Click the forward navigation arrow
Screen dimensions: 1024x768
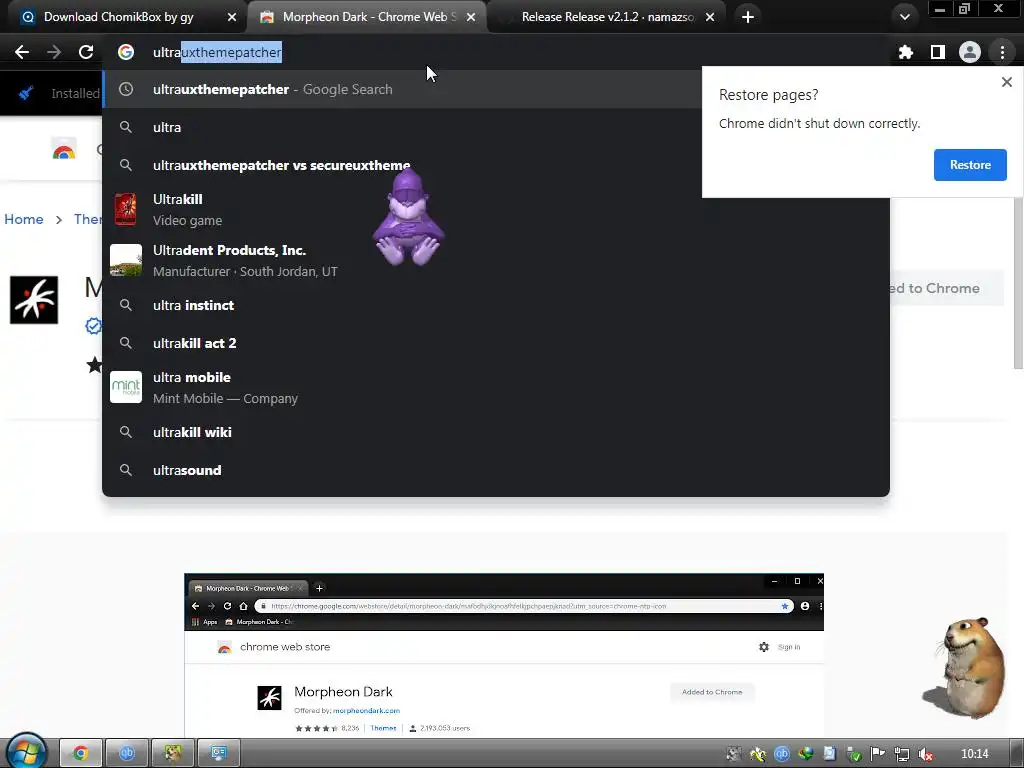[54, 52]
